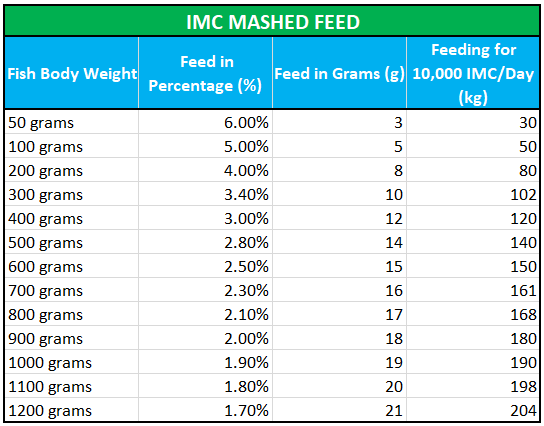
Task: Select the 1200 grams cell
Action: pos(72,410)
